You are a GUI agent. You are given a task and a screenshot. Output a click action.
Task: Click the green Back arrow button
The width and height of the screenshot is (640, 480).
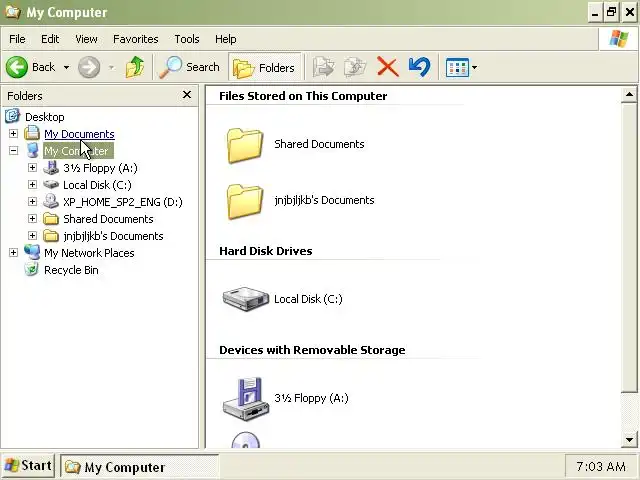pyautogui.click(x=17, y=67)
